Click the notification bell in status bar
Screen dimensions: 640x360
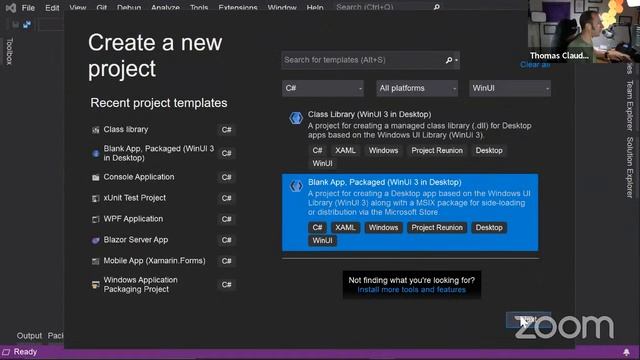[x=627, y=352]
